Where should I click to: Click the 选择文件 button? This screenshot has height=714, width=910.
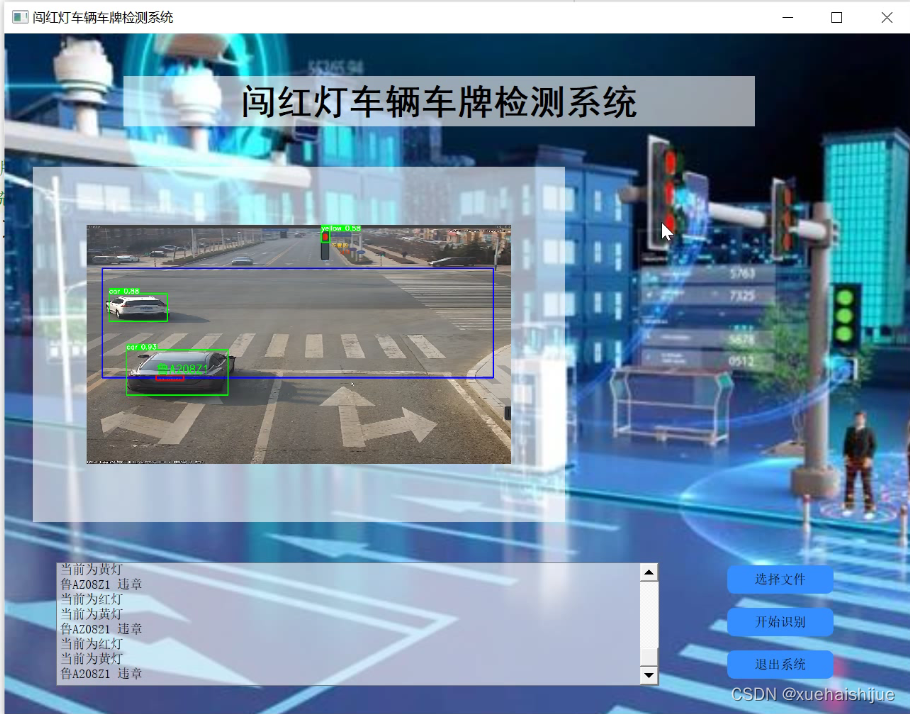(x=780, y=579)
